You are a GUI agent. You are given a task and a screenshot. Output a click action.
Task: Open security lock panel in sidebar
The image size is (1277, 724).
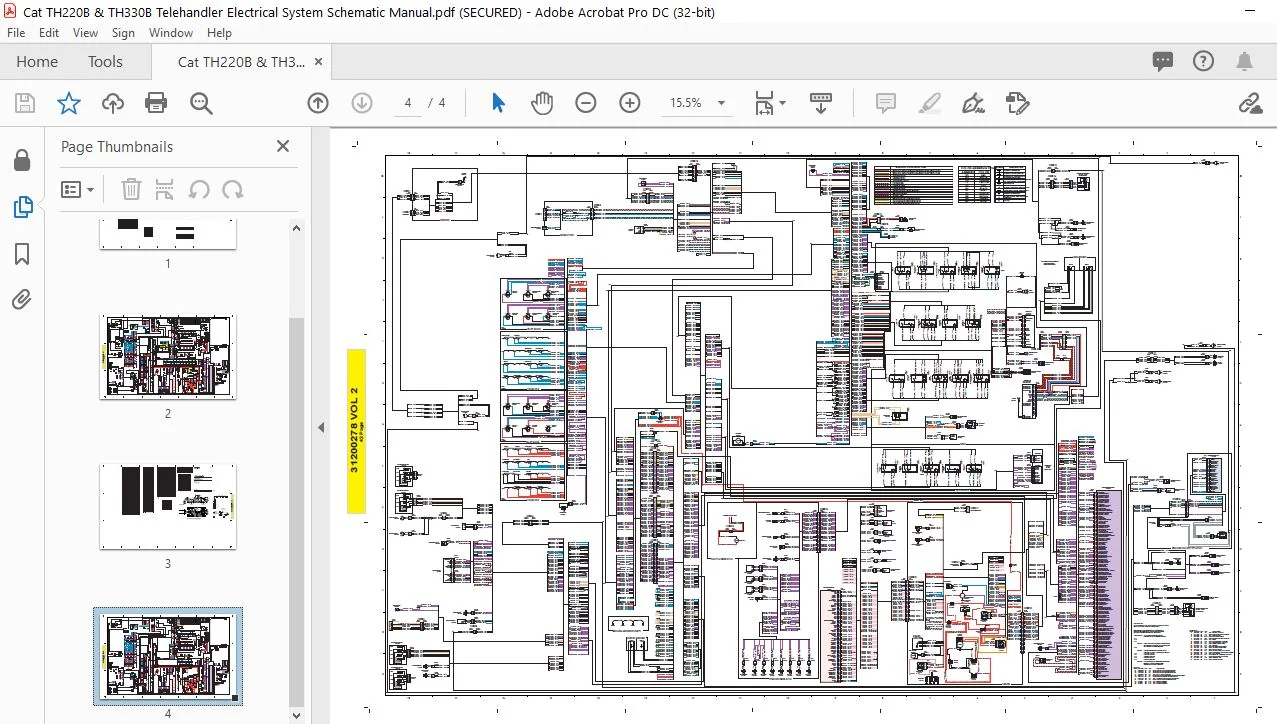pos(22,160)
